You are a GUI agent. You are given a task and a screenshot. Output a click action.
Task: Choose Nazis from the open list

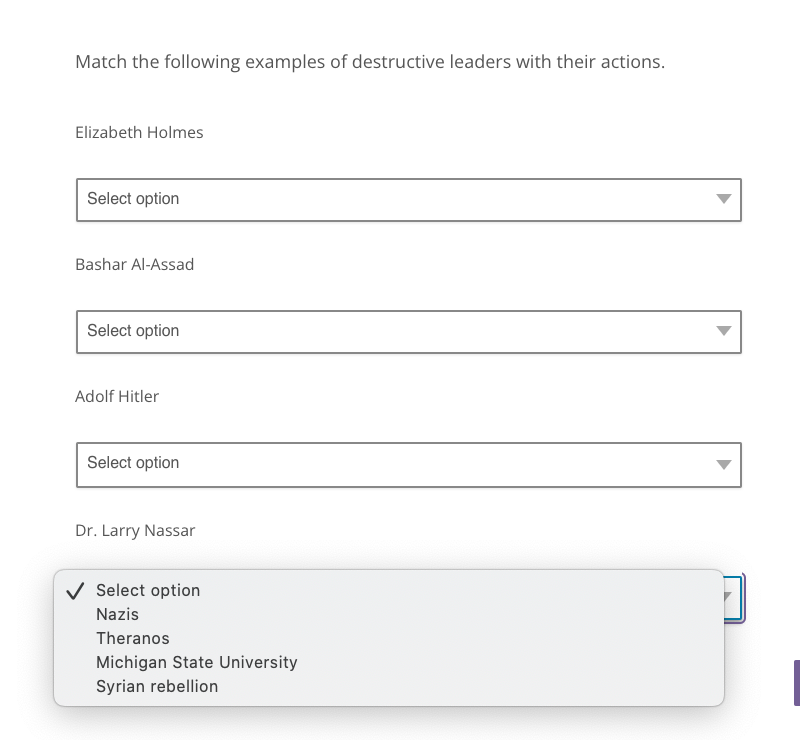pos(118,614)
